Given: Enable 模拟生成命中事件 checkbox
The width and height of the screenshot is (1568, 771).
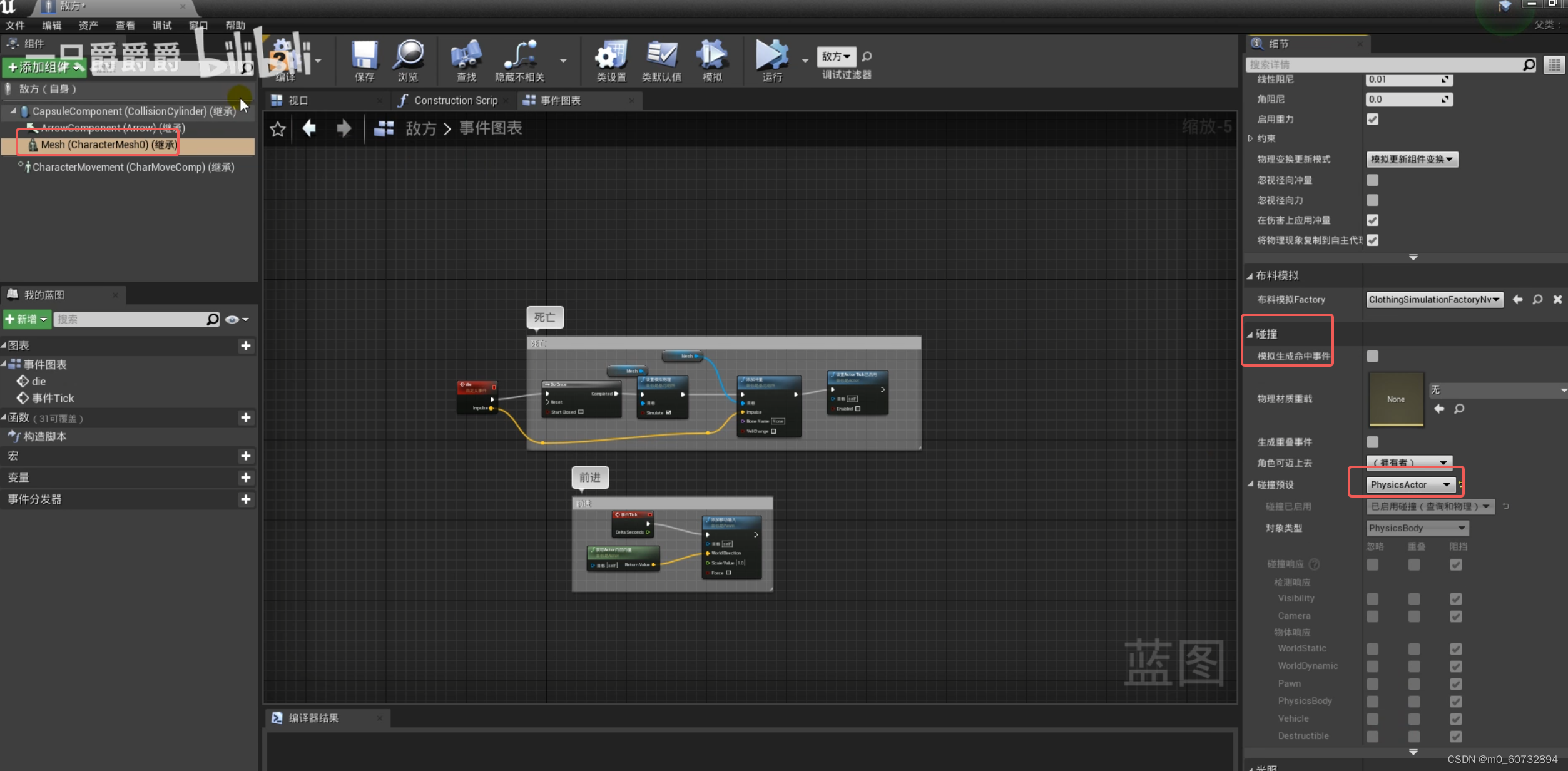Looking at the screenshot, I should pyautogui.click(x=1372, y=356).
